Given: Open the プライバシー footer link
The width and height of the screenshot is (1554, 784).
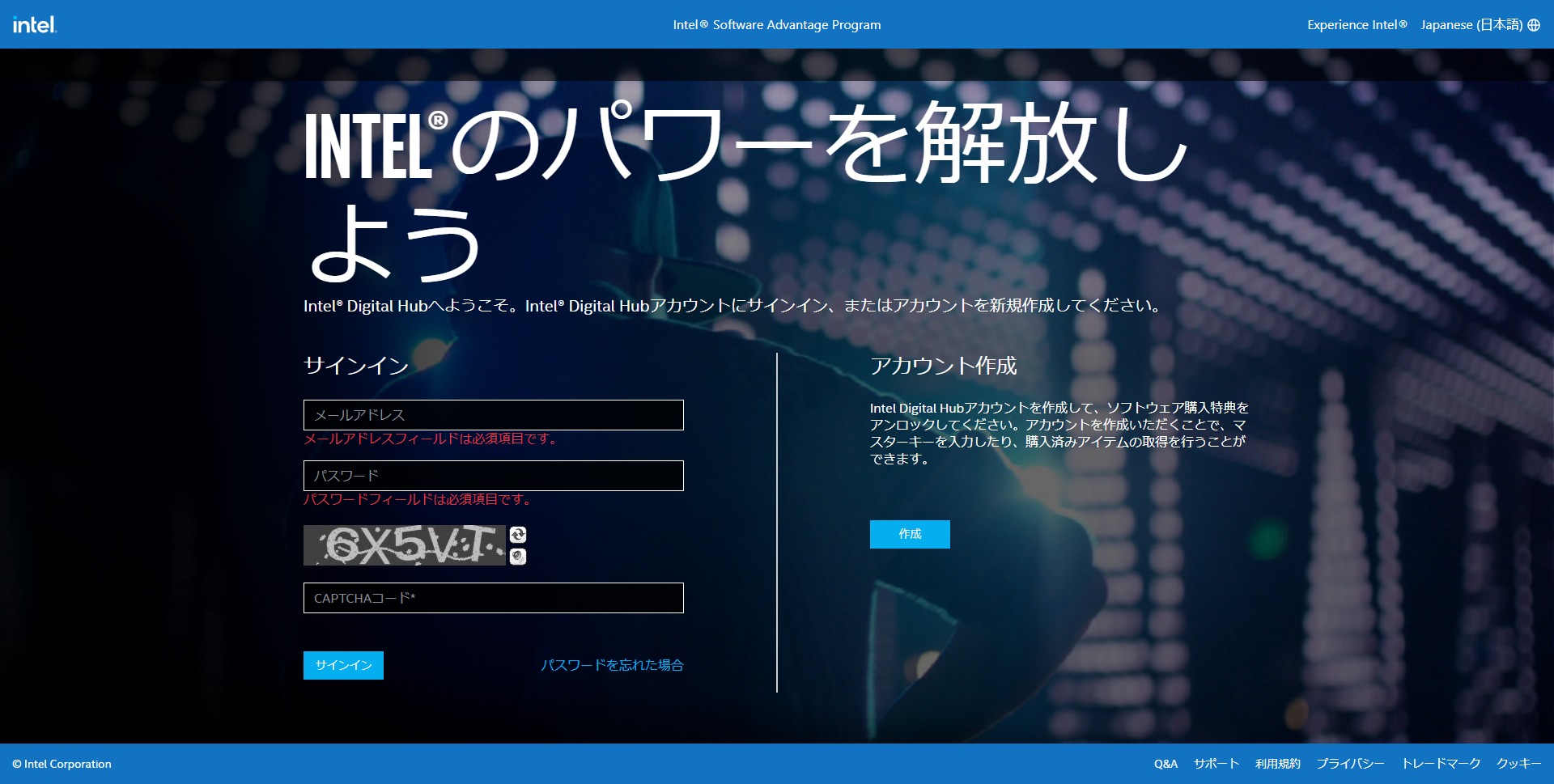Looking at the screenshot, I should 1350,764.
